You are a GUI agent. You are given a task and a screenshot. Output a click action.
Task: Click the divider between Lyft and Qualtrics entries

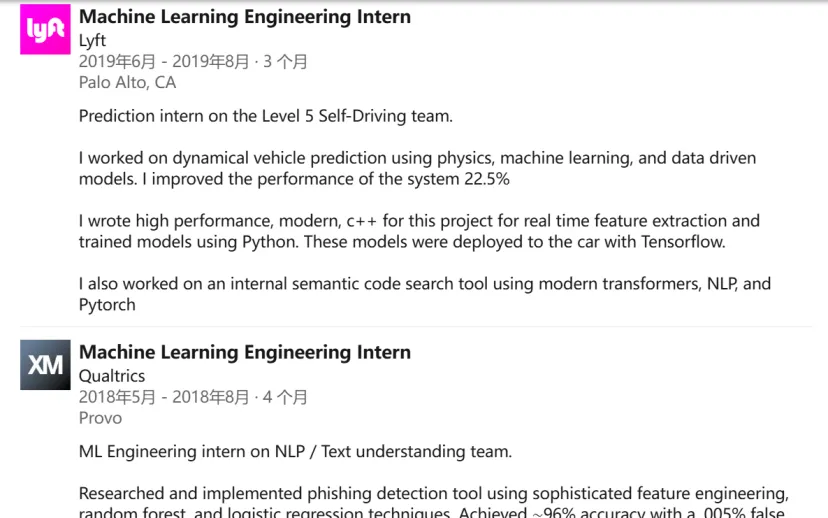click(x=416, y=327)
